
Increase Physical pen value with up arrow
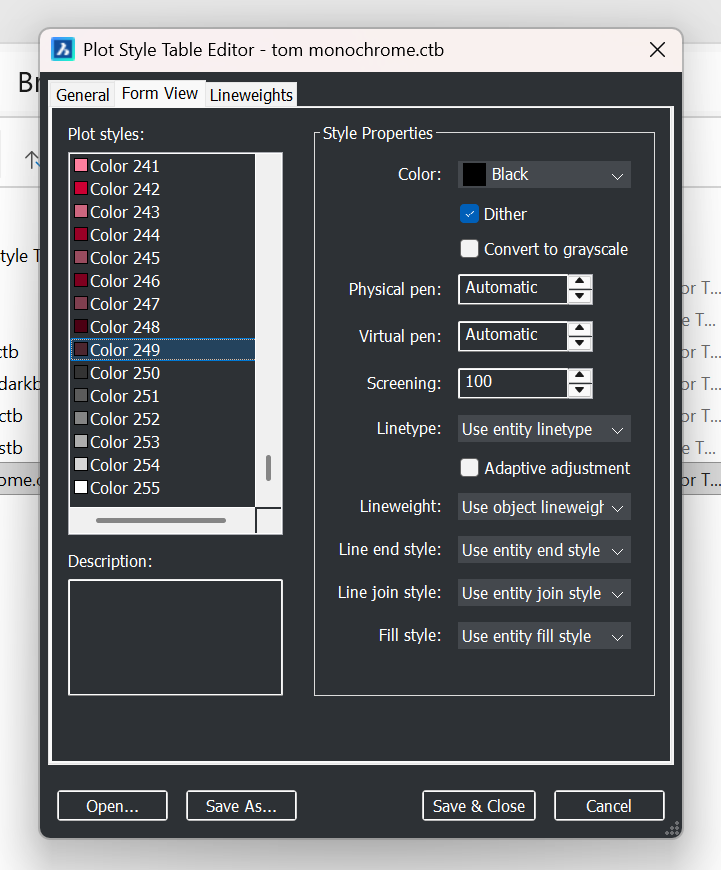[x=580, y=282]
